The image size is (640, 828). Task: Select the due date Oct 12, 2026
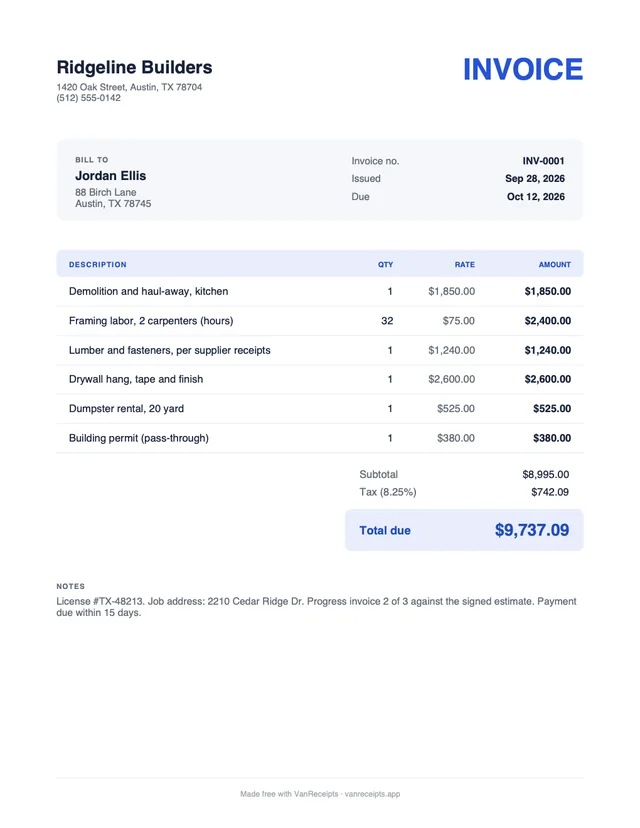tap(536, 196)
